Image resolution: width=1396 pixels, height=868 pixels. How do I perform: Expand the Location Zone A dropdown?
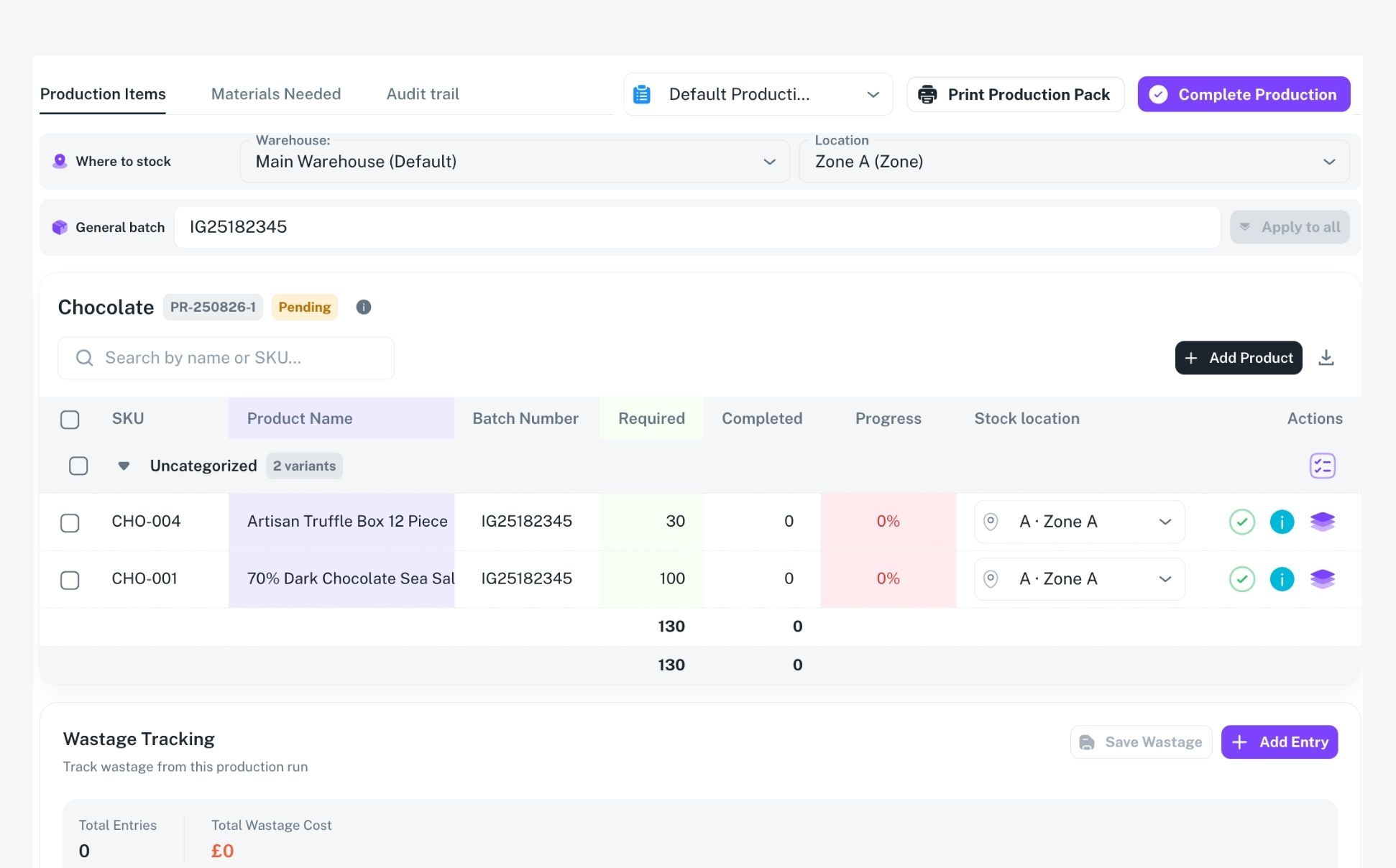tap(1074, 162)
